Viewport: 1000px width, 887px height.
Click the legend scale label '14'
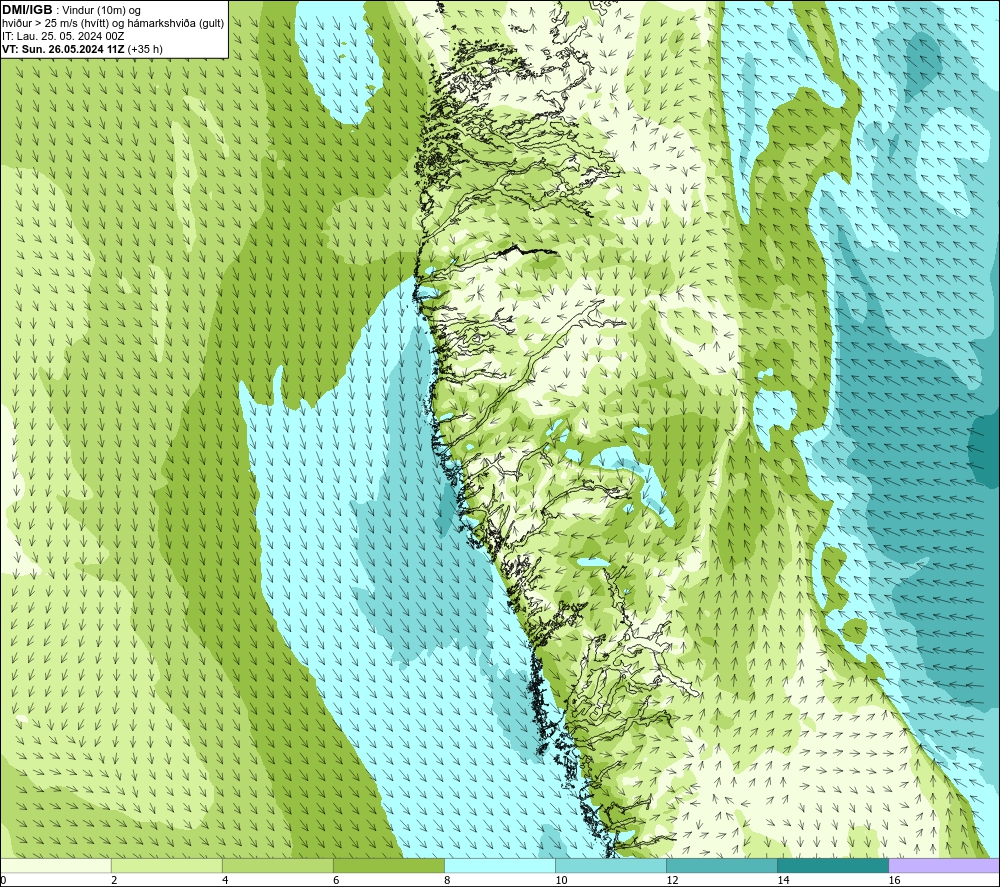[x=783, y=881]
